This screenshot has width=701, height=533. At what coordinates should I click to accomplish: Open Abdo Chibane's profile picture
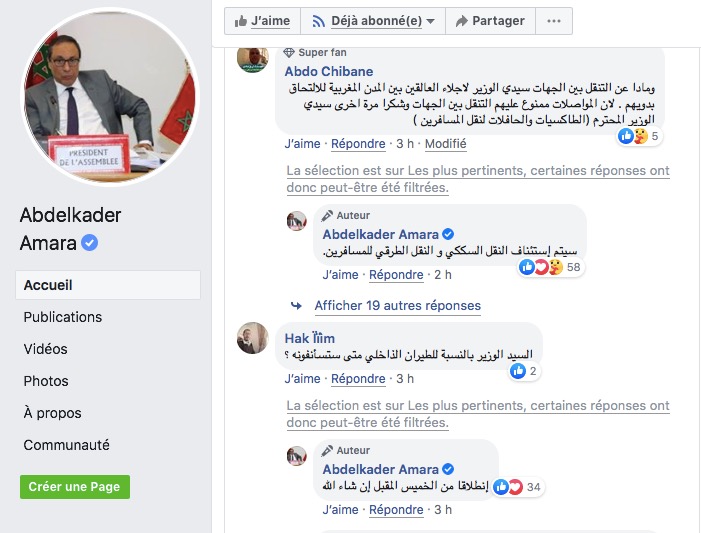coord(253,58)
